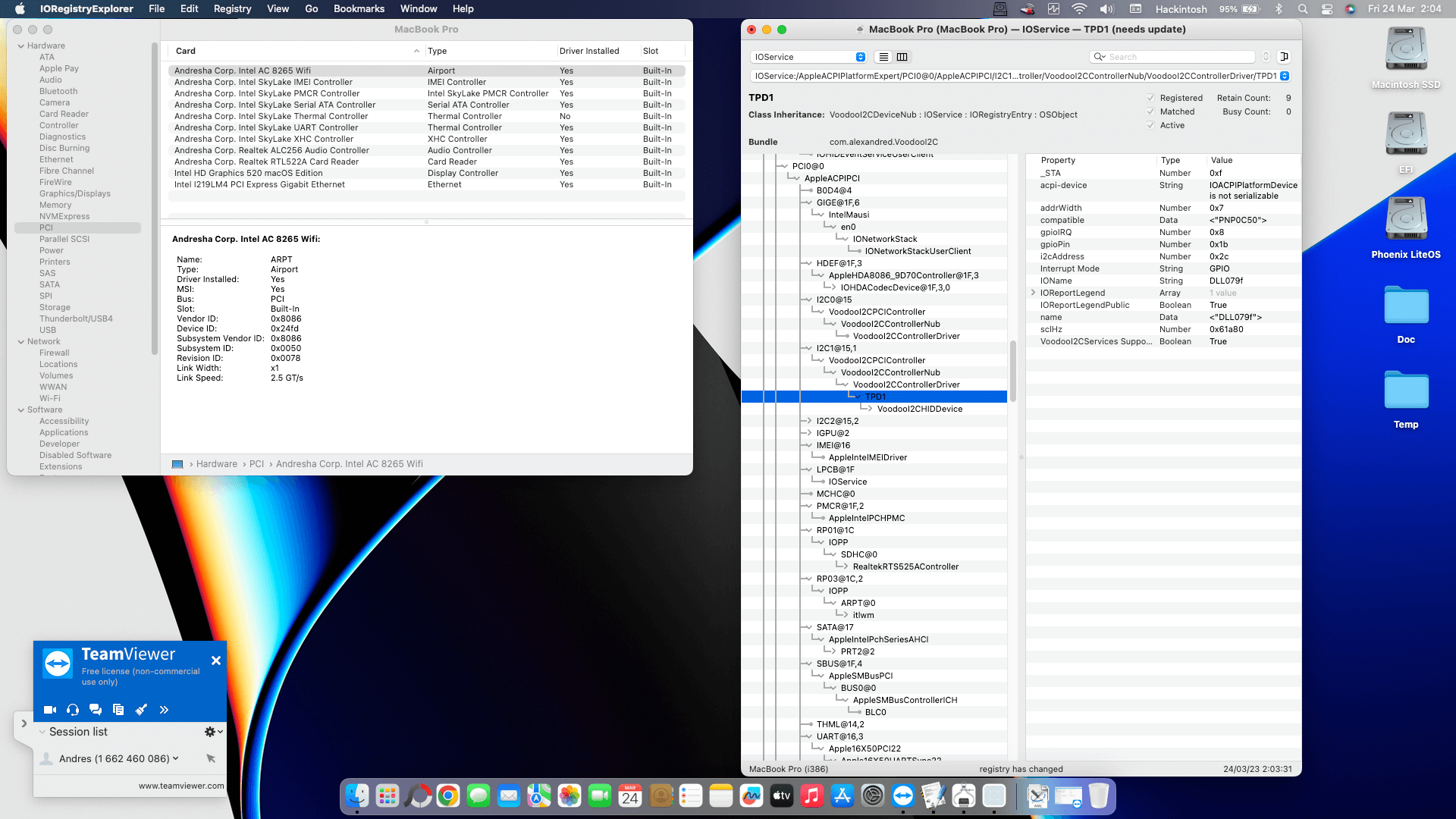Click the inspector icon right of Search field
1456x819 pixels.
[x=1284, y=57]
